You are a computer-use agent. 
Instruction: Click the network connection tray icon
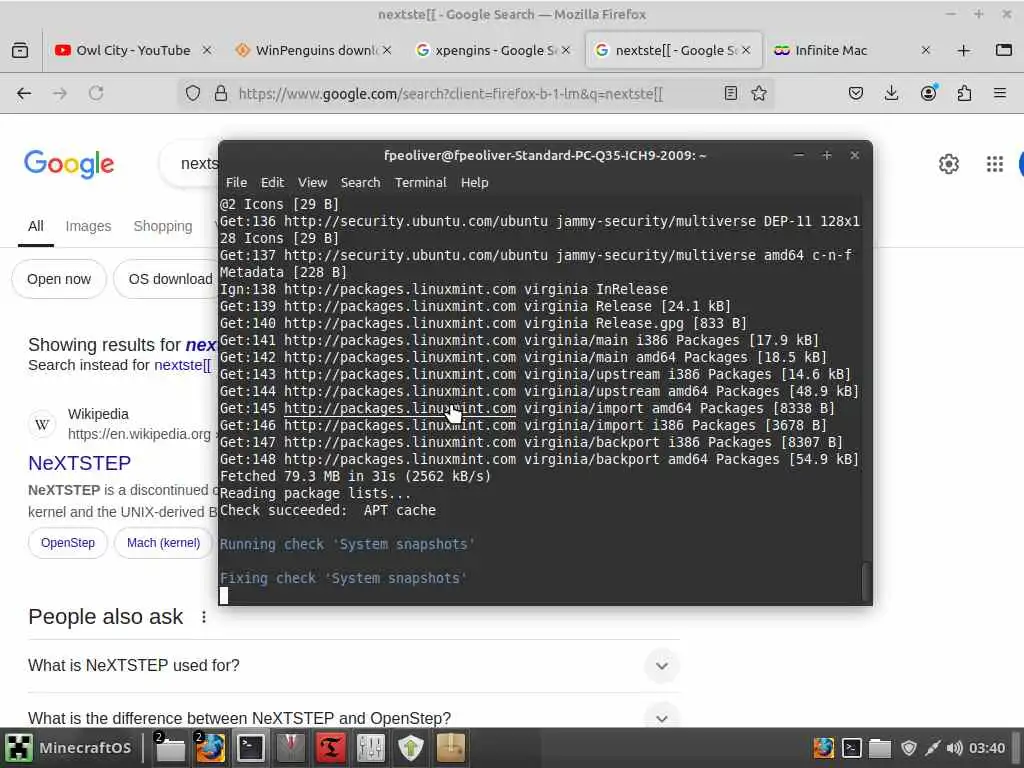(x=932, y=748)
